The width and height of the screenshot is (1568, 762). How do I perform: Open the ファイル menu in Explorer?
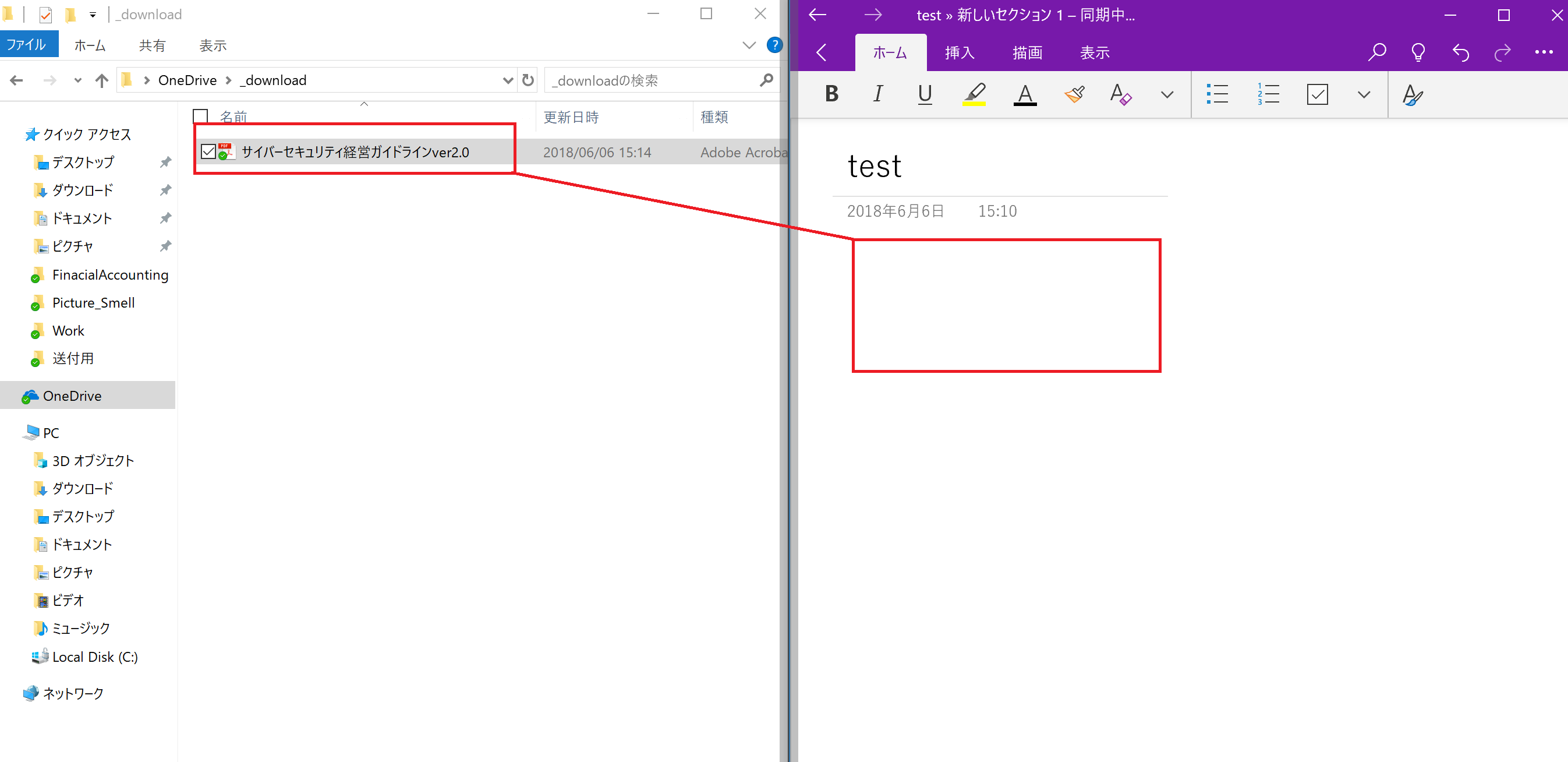[x=29, y=44]
